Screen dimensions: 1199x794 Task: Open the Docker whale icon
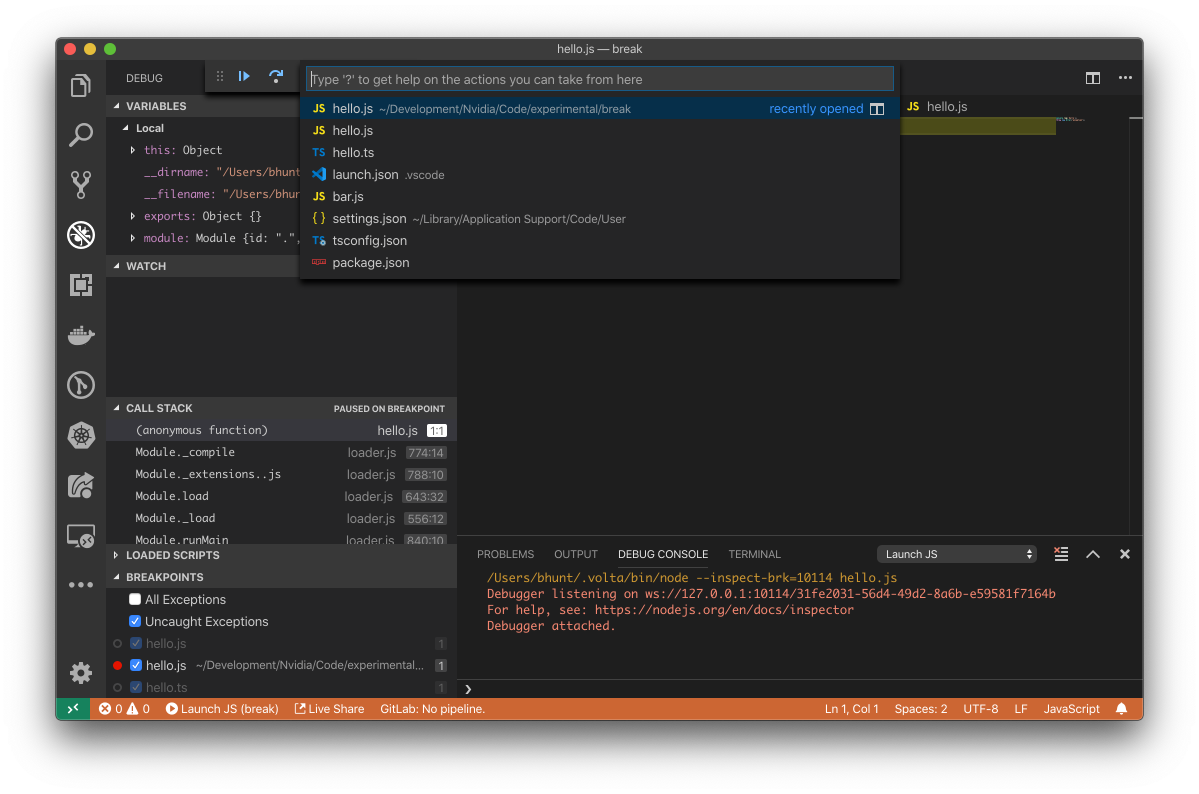[80, 335]
